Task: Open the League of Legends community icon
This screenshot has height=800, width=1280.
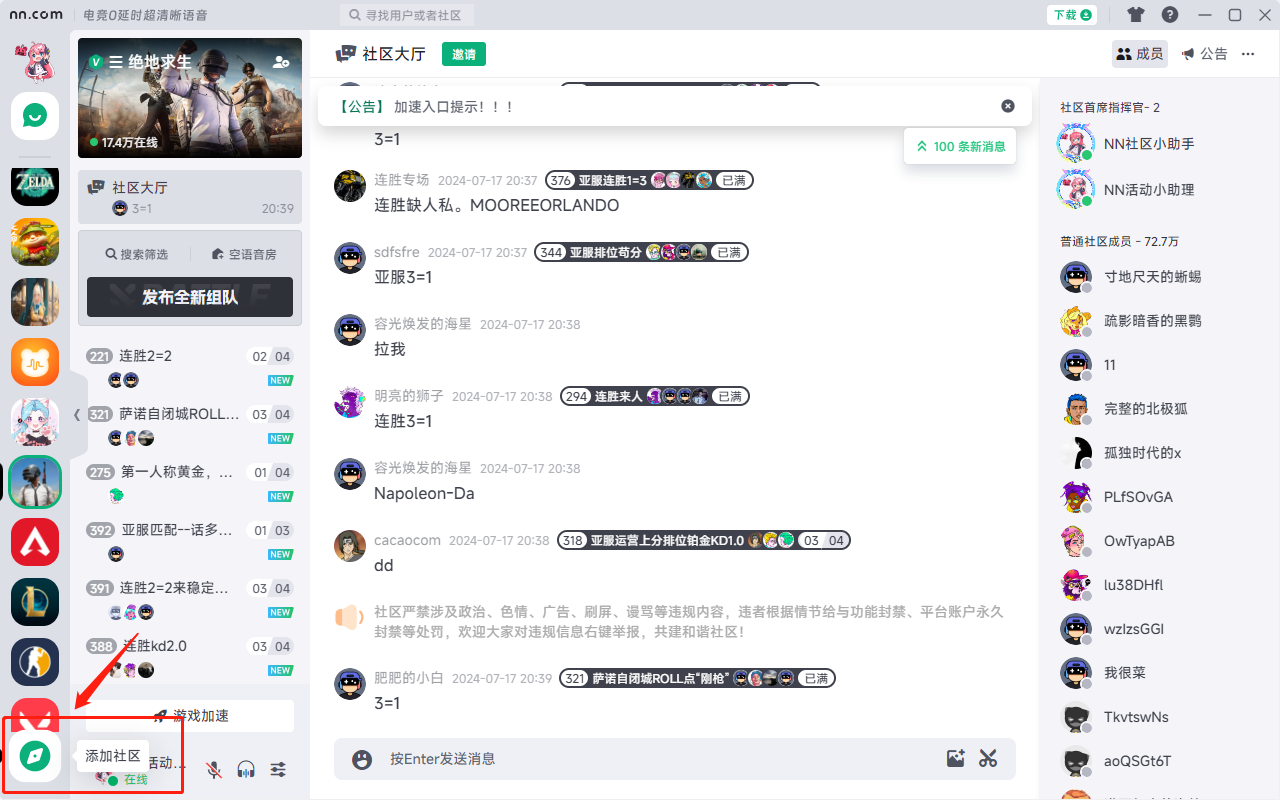Action: point(34,602)
